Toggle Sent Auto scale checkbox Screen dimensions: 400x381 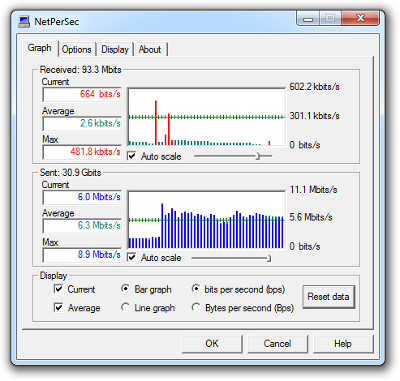tap(132, 257)
